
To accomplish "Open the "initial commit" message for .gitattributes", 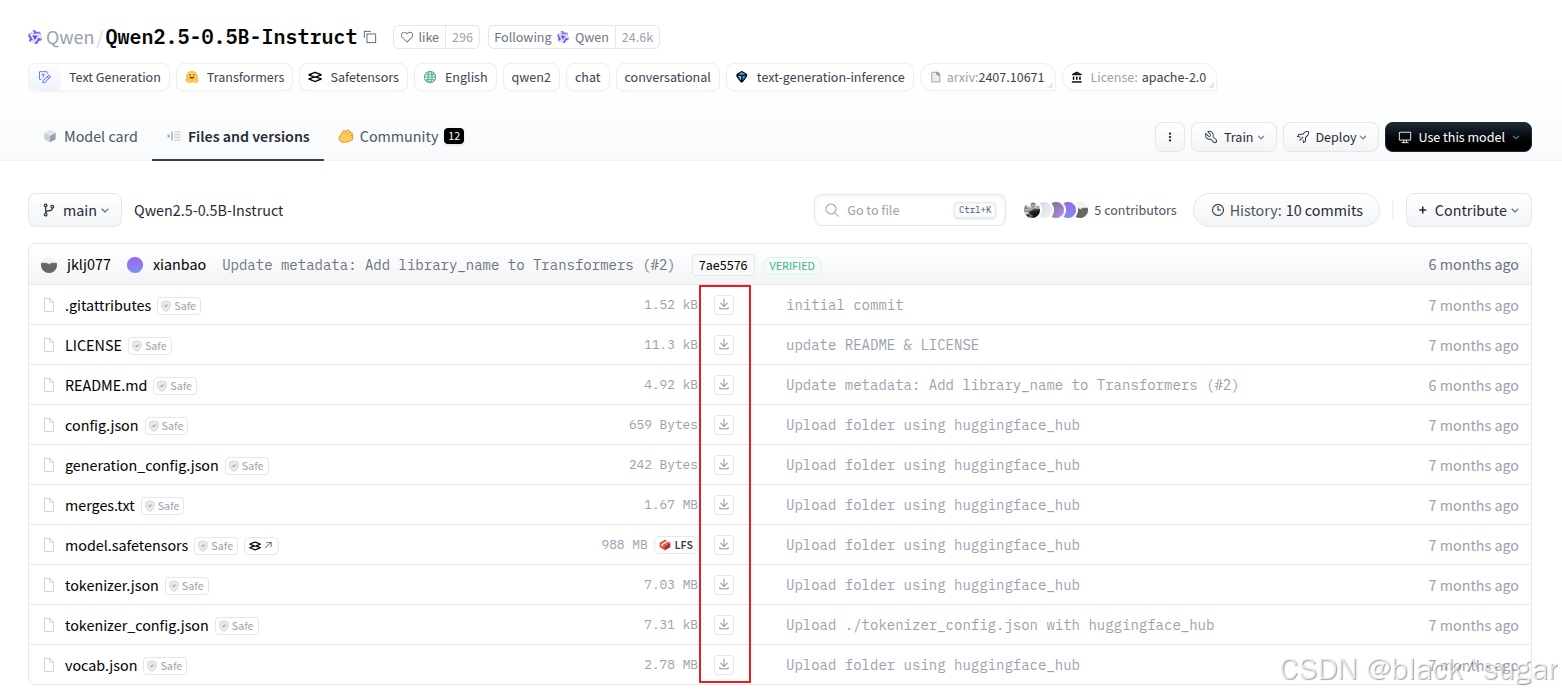I will pyautogui.click(x=844, y=305).
